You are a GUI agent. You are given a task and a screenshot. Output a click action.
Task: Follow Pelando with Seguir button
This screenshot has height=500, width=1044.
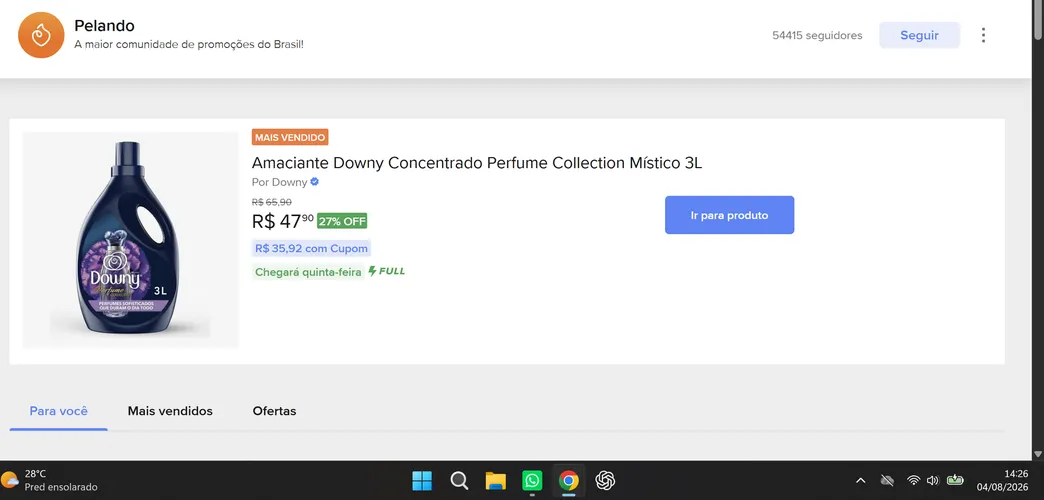coord(919,35)
